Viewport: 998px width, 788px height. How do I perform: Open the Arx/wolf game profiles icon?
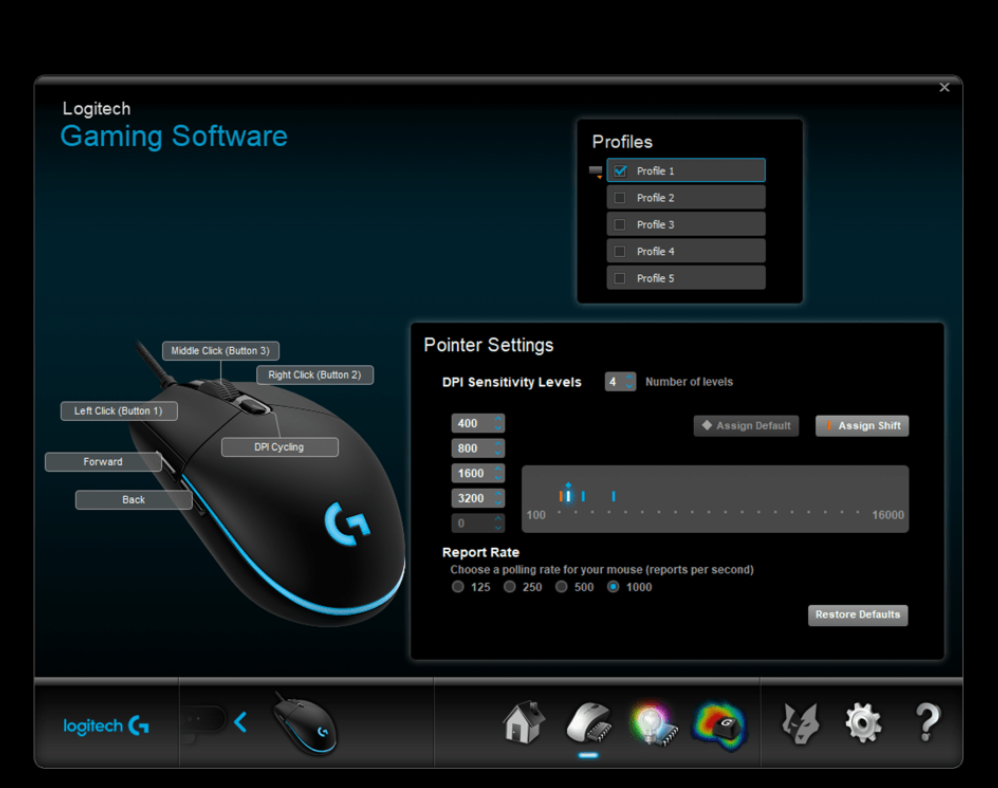(x=801, y=724)
